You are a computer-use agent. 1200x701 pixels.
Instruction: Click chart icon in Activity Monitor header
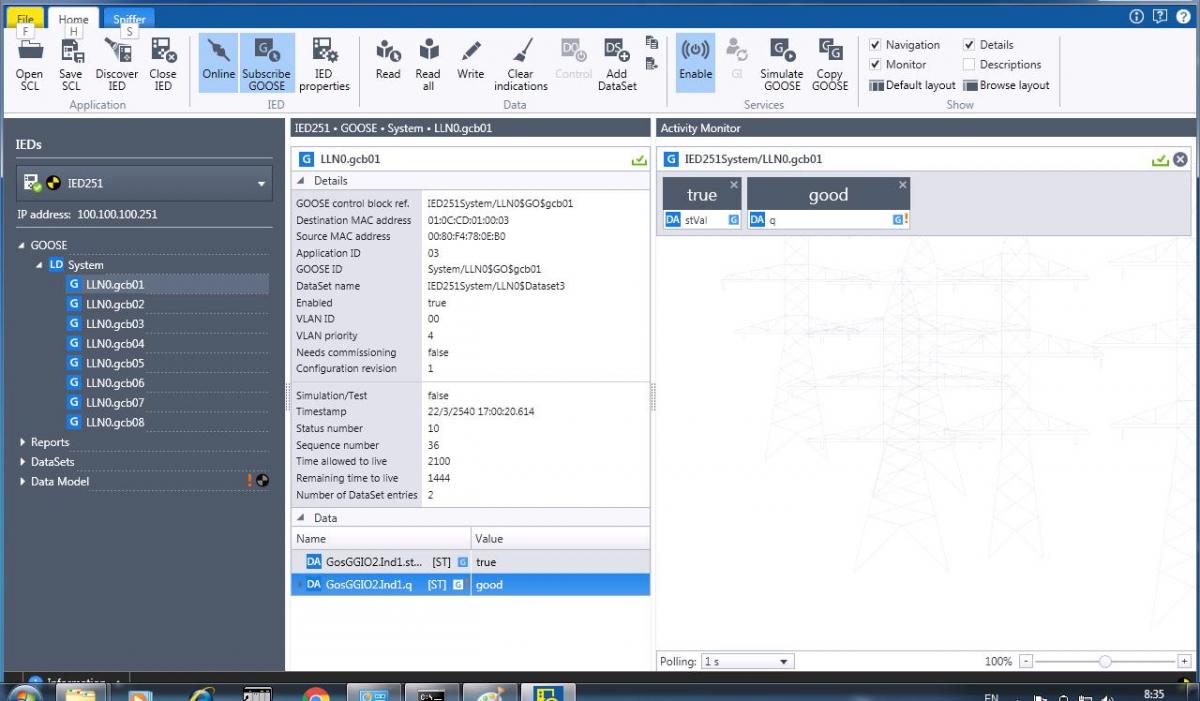coord(1160,159)
